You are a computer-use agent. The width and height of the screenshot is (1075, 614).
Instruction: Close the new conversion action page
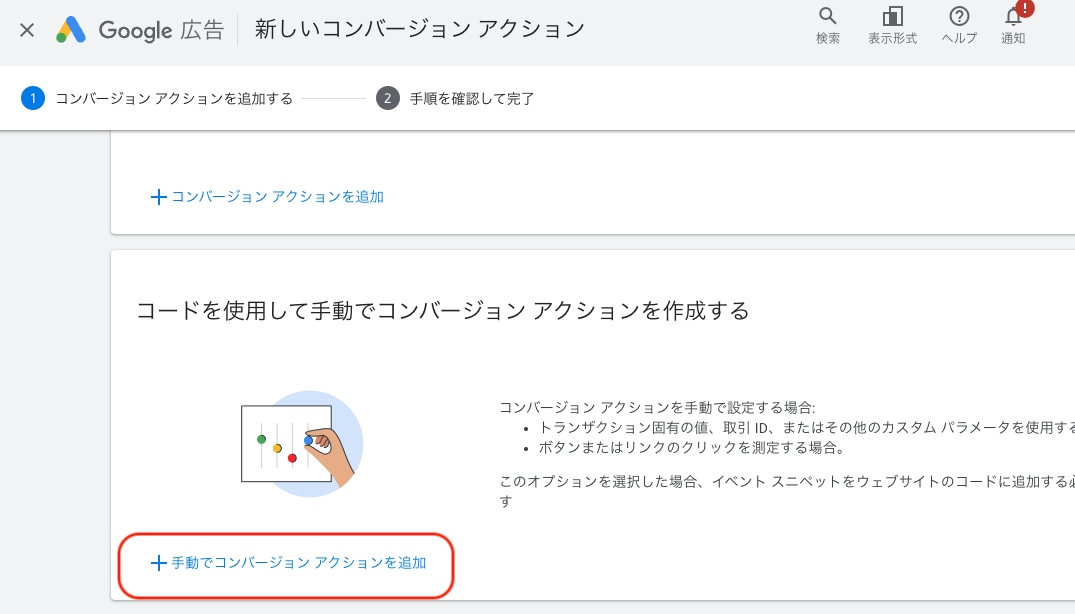tap(27, 30)
